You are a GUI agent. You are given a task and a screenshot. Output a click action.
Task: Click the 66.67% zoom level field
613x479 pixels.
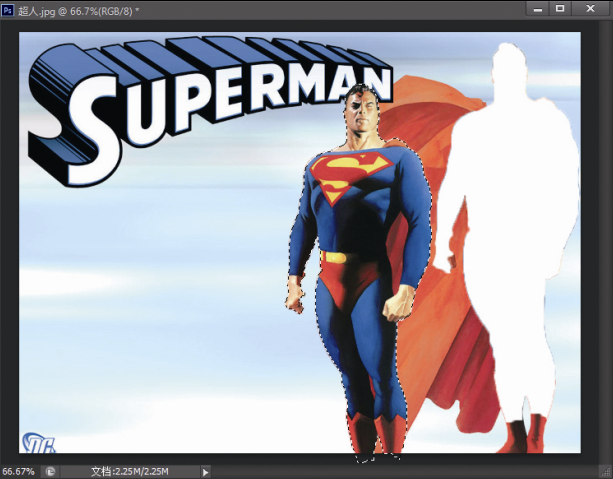[18, 471]
